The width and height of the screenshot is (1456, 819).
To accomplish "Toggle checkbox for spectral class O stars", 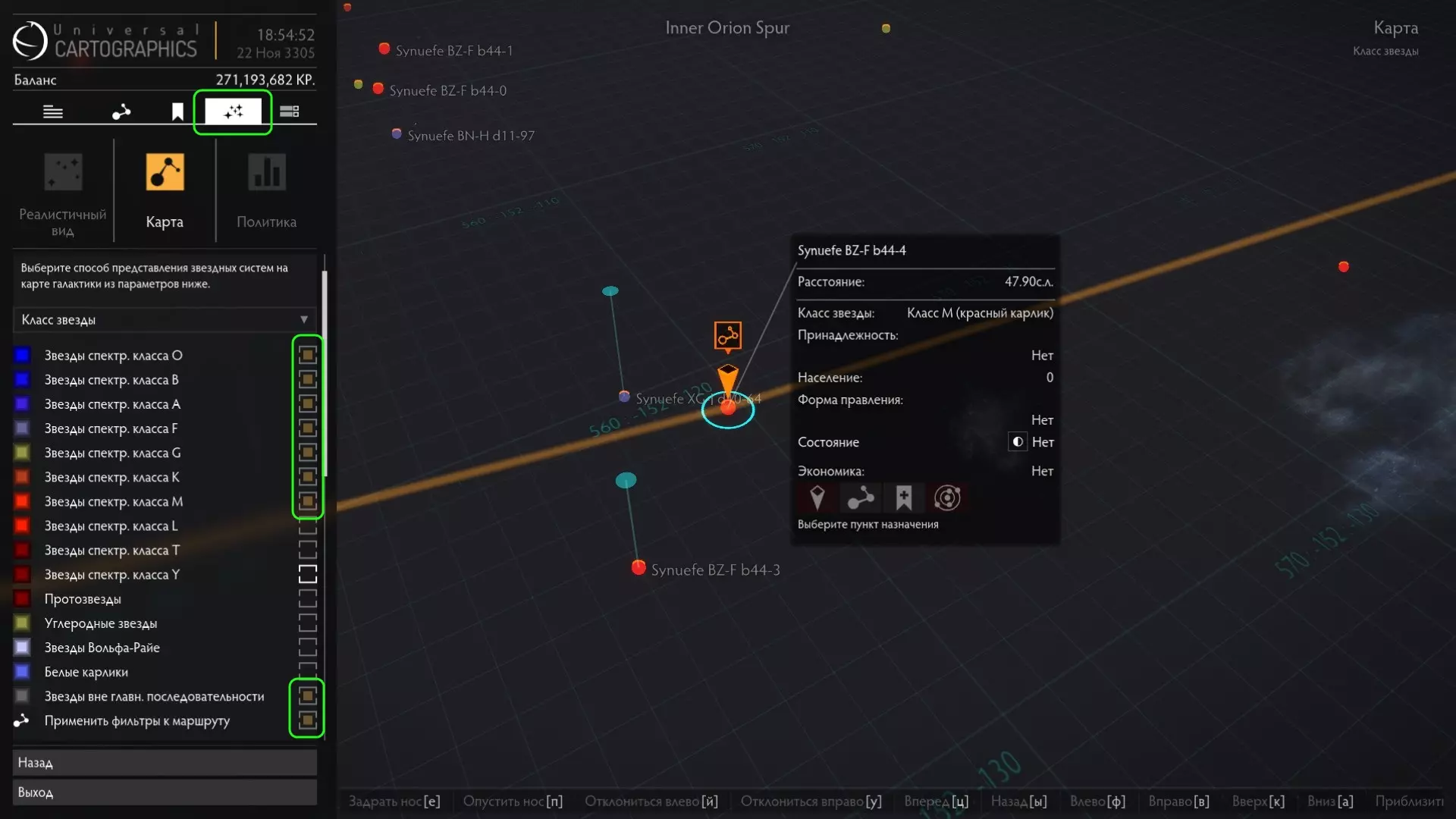I will (307, 355).
